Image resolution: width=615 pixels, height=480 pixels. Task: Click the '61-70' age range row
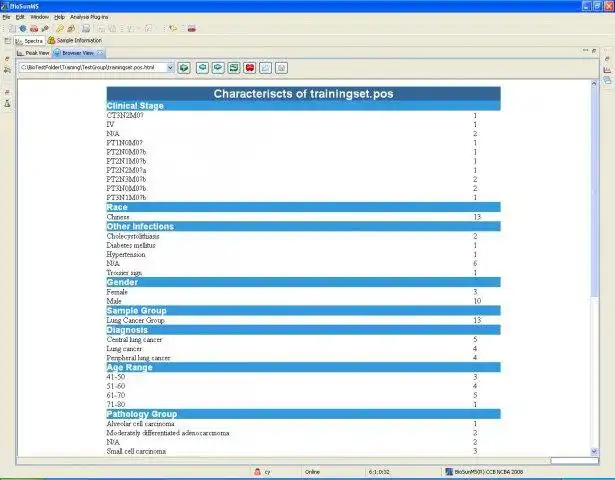click(303, 395)
